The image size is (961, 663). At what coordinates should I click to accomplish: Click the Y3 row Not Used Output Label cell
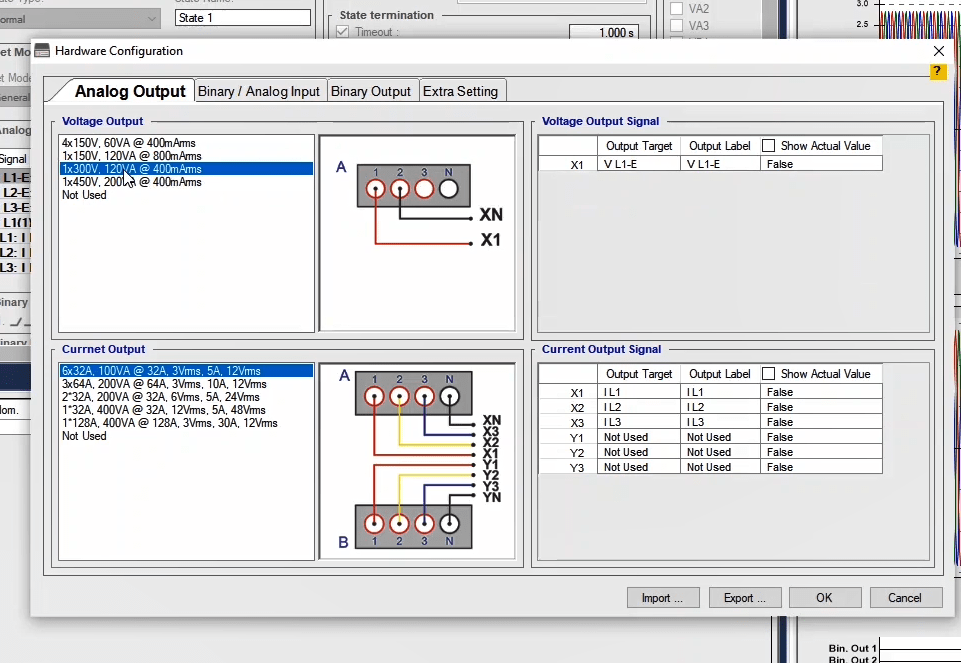pos(720,467)
